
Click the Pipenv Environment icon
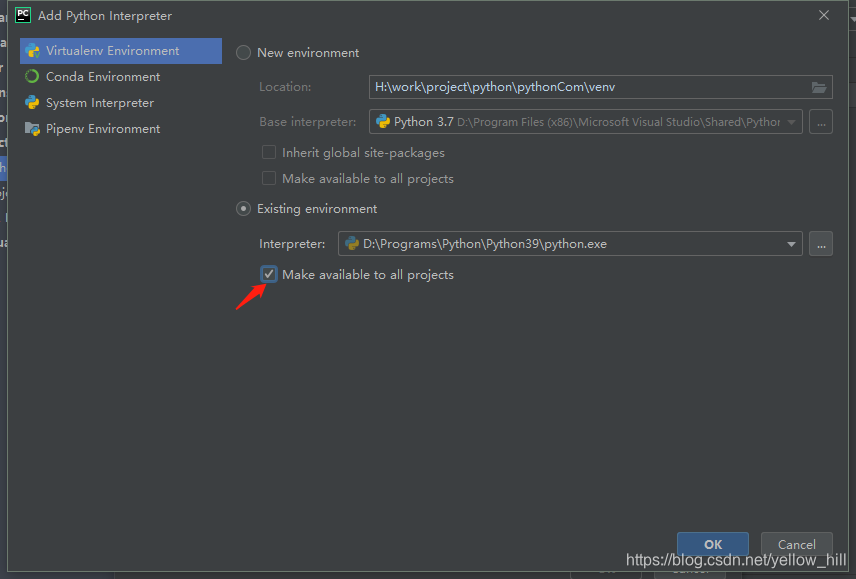(x=30, y=128)
